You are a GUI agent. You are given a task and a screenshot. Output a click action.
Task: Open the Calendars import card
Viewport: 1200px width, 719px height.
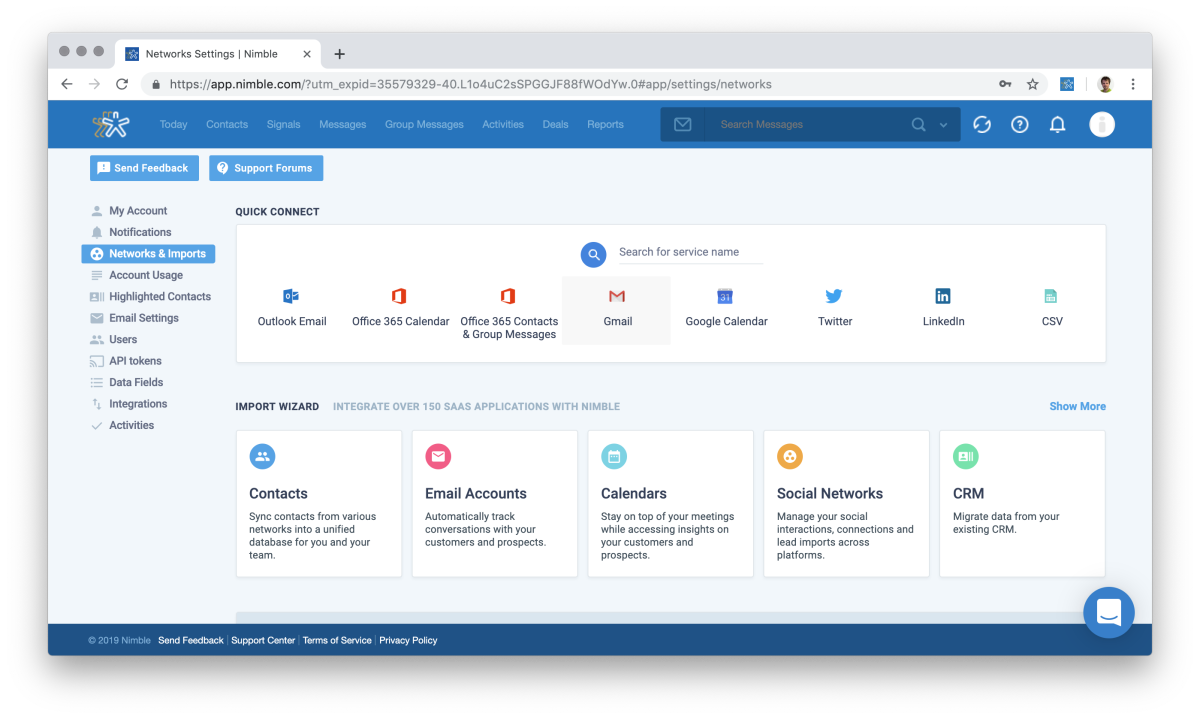pyautogui.click(x=671, y=504)
